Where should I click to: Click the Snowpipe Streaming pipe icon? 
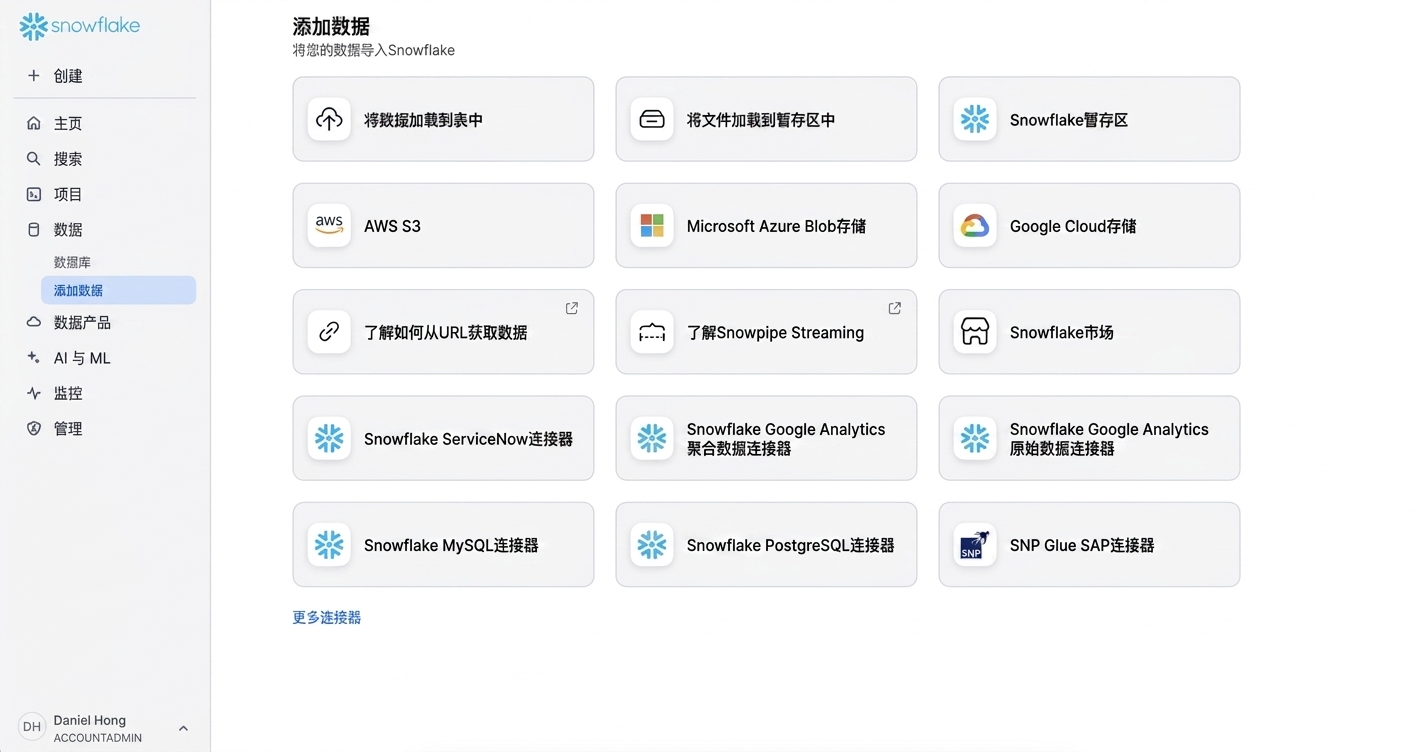click(652, 332)
